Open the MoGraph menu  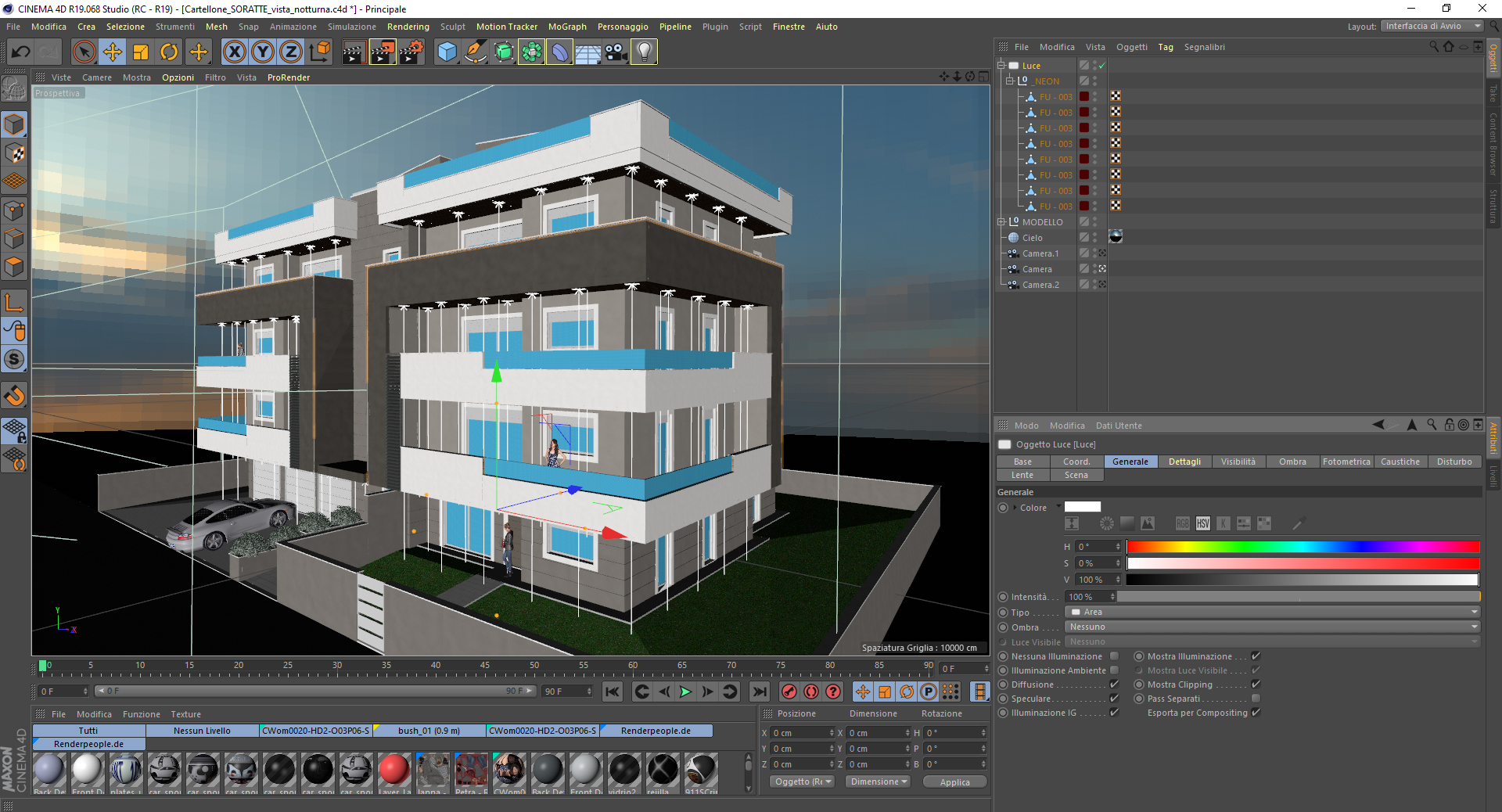tap(567, 27)
